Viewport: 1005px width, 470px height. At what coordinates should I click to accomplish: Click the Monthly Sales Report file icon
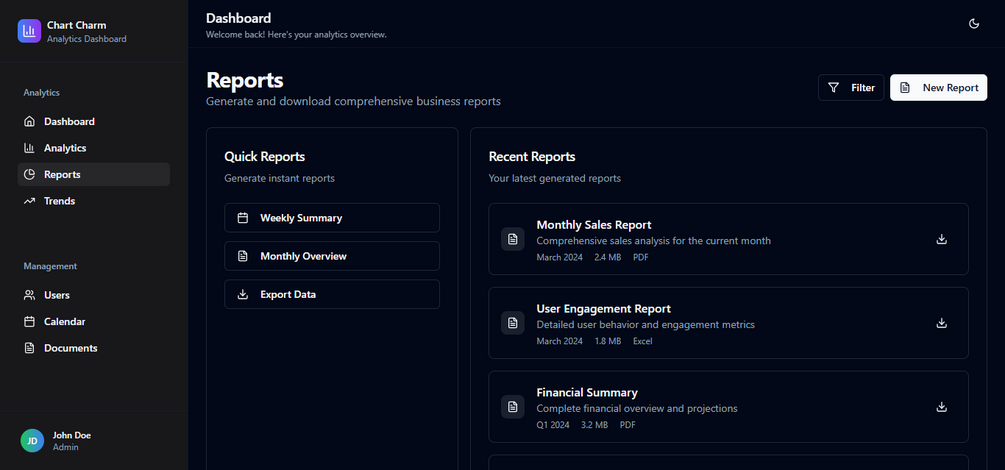click(513, 240)
